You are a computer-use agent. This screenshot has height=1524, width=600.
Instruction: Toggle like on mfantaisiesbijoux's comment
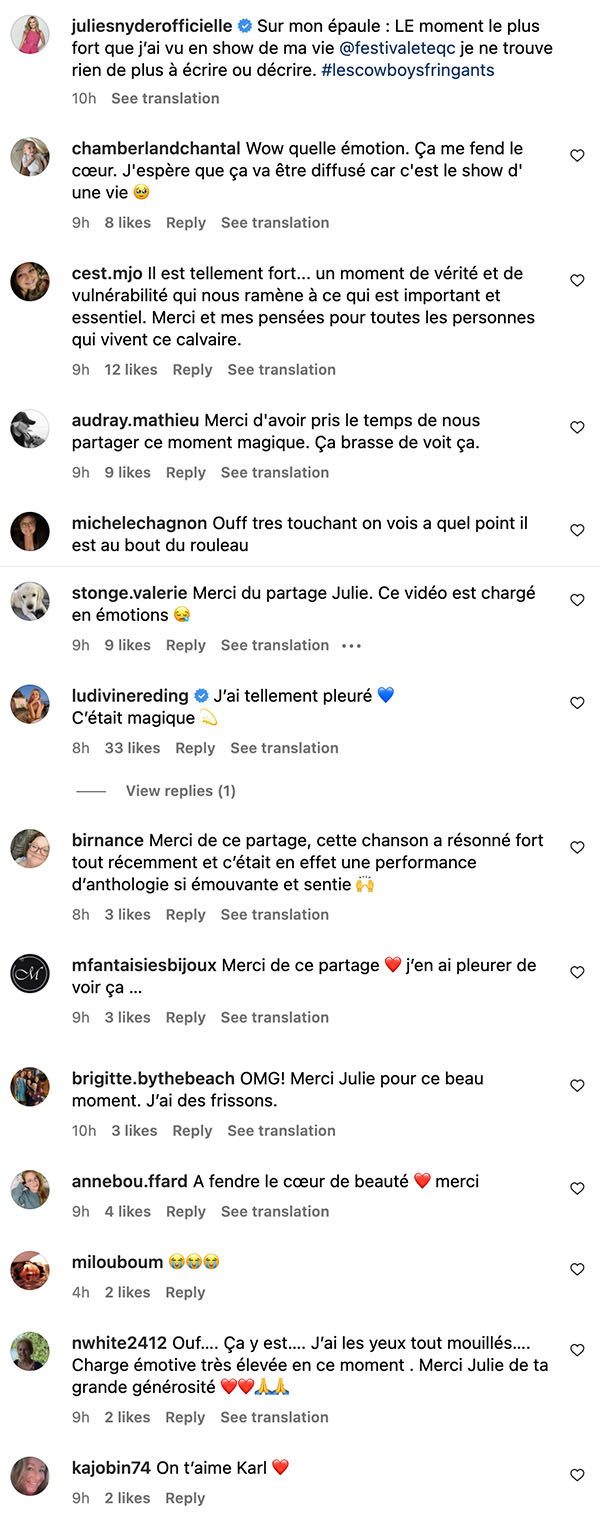pos(577,972)
